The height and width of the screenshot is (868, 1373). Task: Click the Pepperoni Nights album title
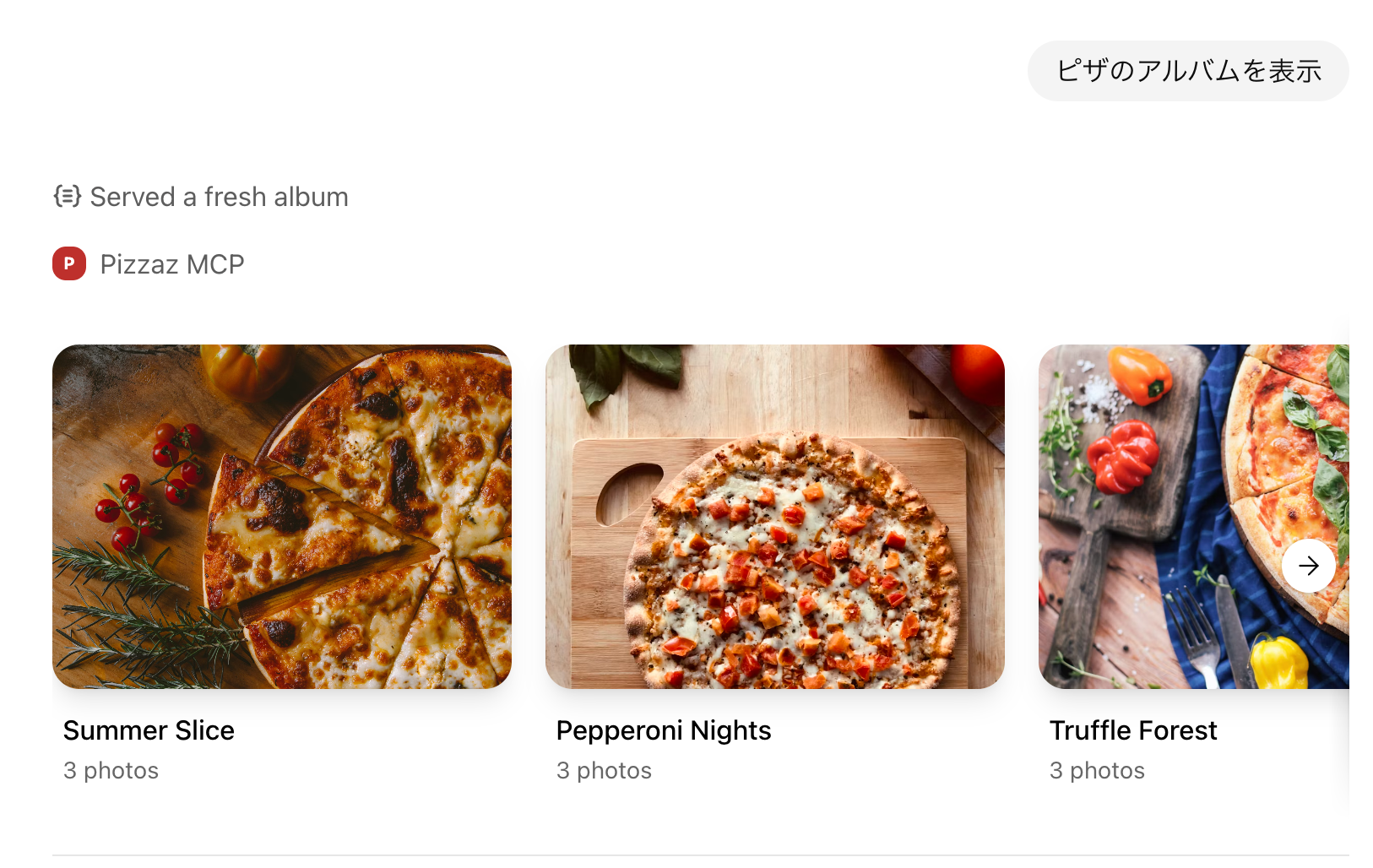(x=663, y=730)
